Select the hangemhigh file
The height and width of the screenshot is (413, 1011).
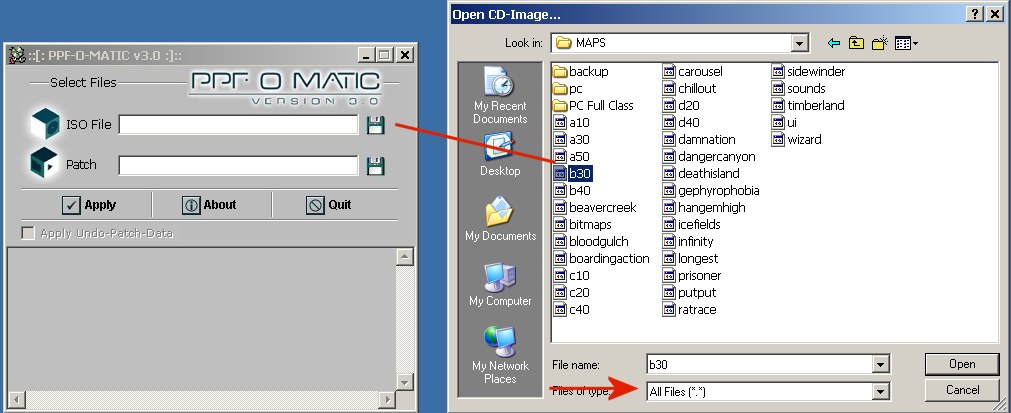(704, 207)
